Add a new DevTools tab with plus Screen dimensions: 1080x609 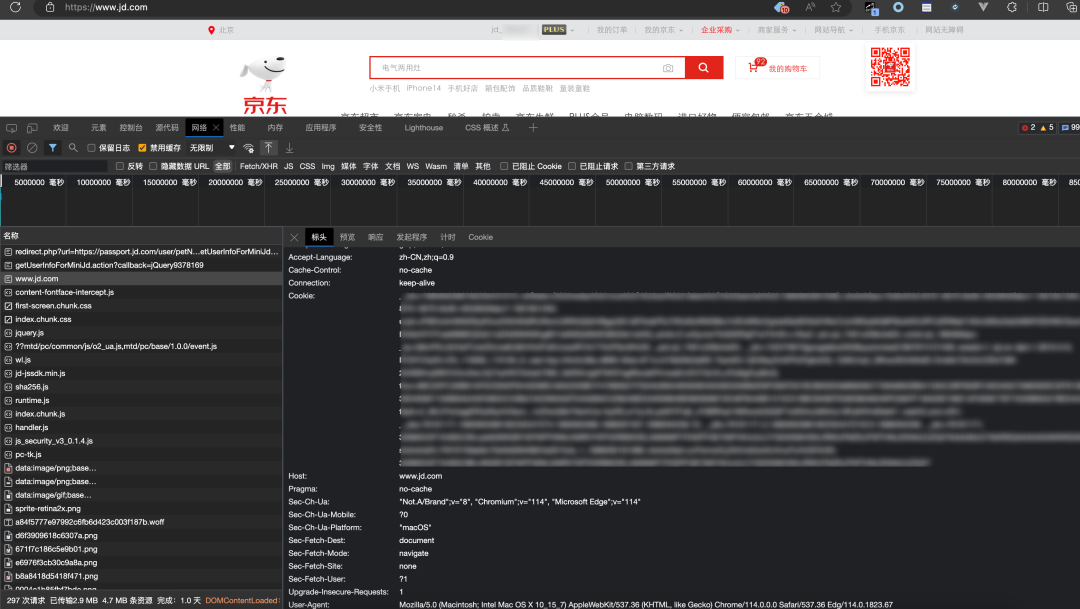[532, 127]
